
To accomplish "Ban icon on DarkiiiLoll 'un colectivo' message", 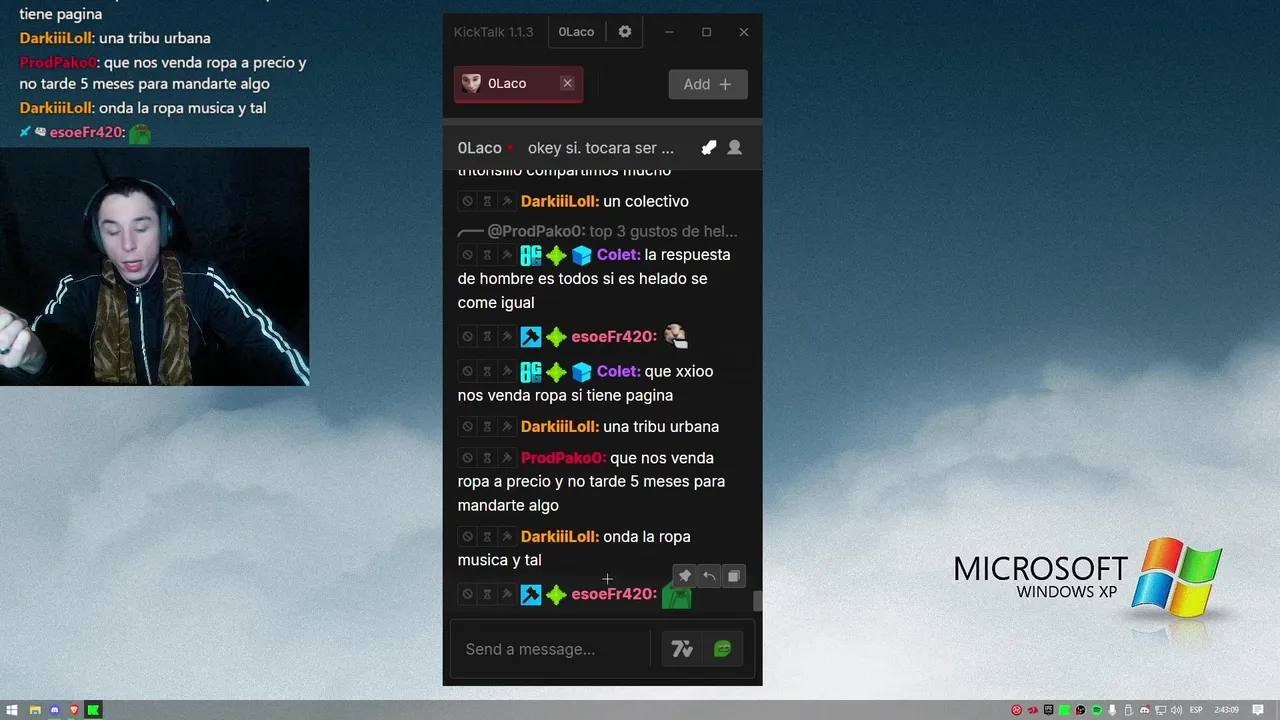I will [x=467, y=201].
